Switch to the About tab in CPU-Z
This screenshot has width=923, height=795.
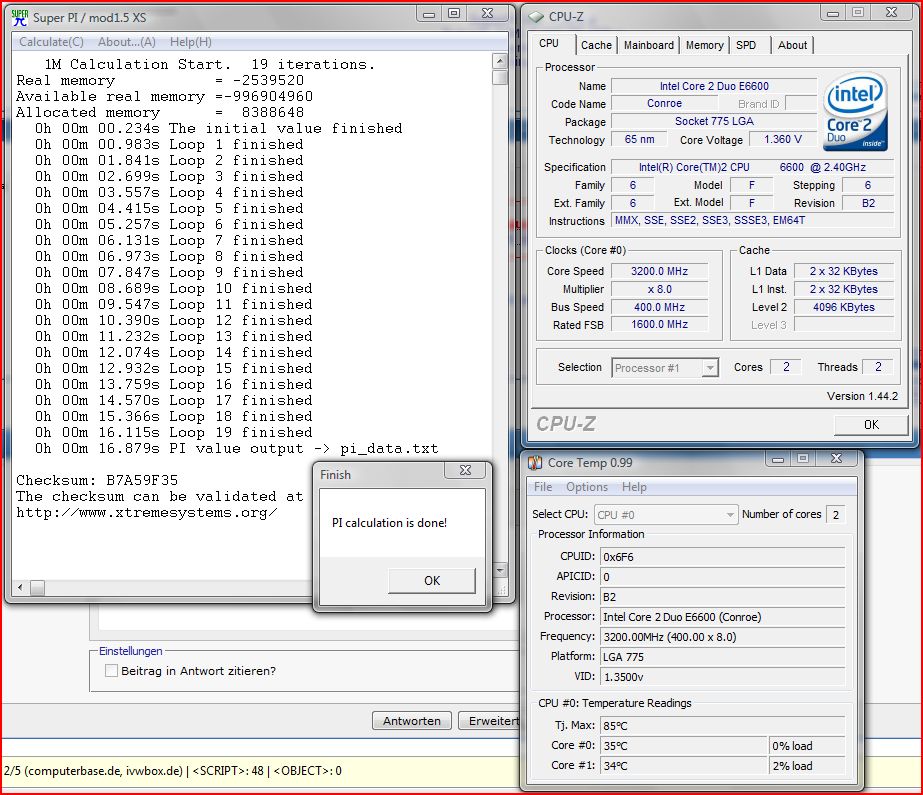[792, 45]
